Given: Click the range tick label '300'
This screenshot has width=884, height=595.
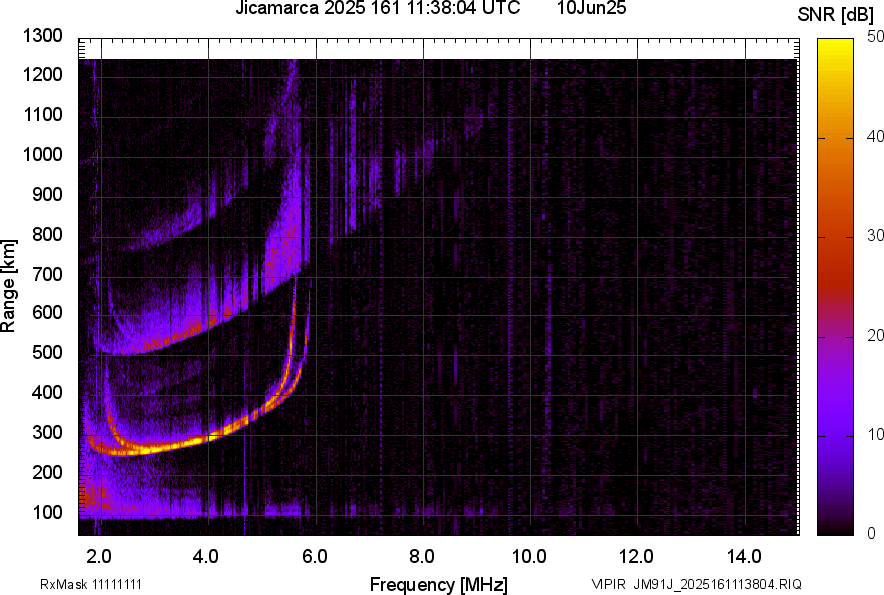Looking at the screenshot, I should (47, 433).
